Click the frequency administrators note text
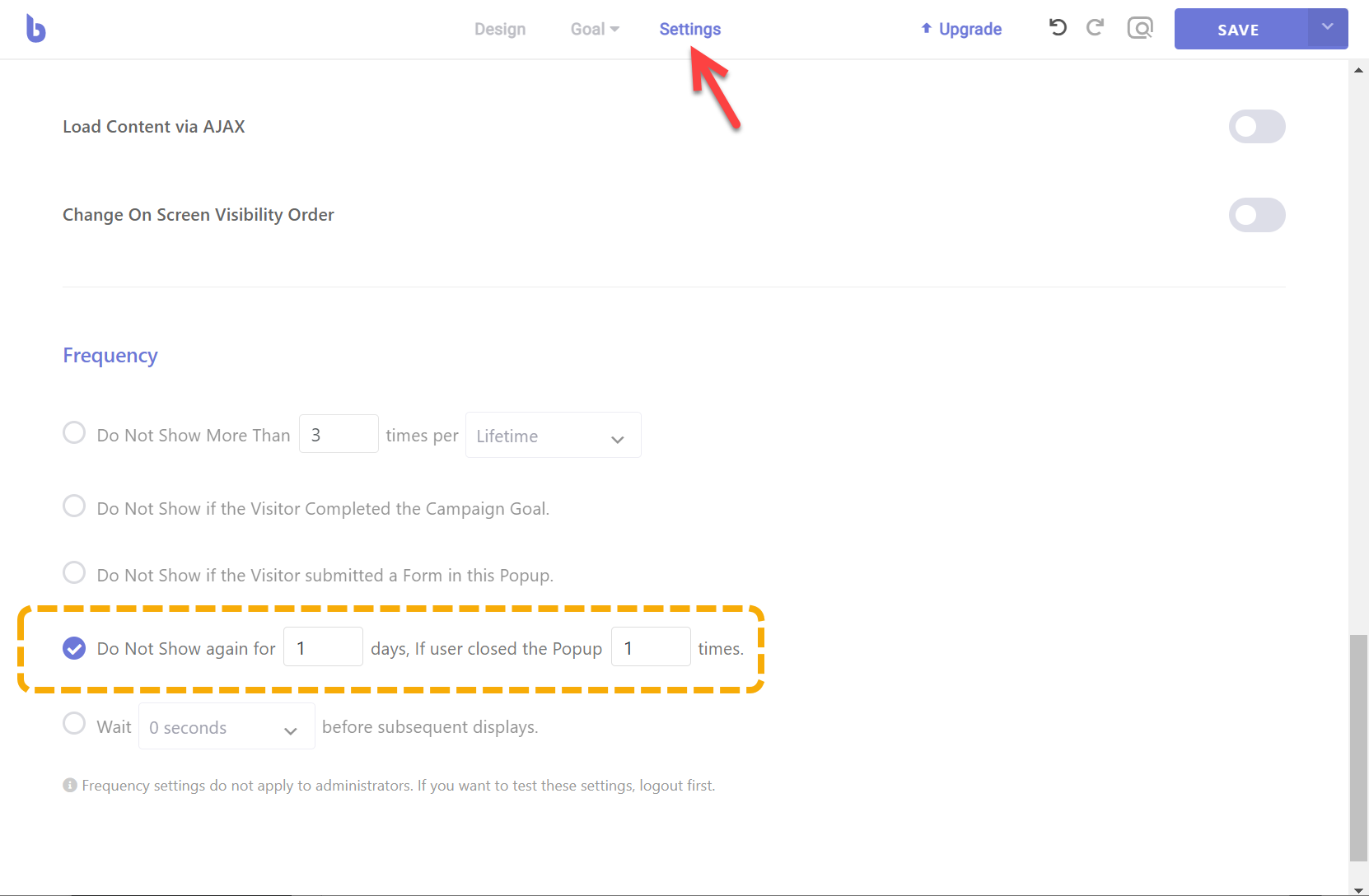Image resolution: width=1369 pixels, height=896 pixels. point(399,786)
